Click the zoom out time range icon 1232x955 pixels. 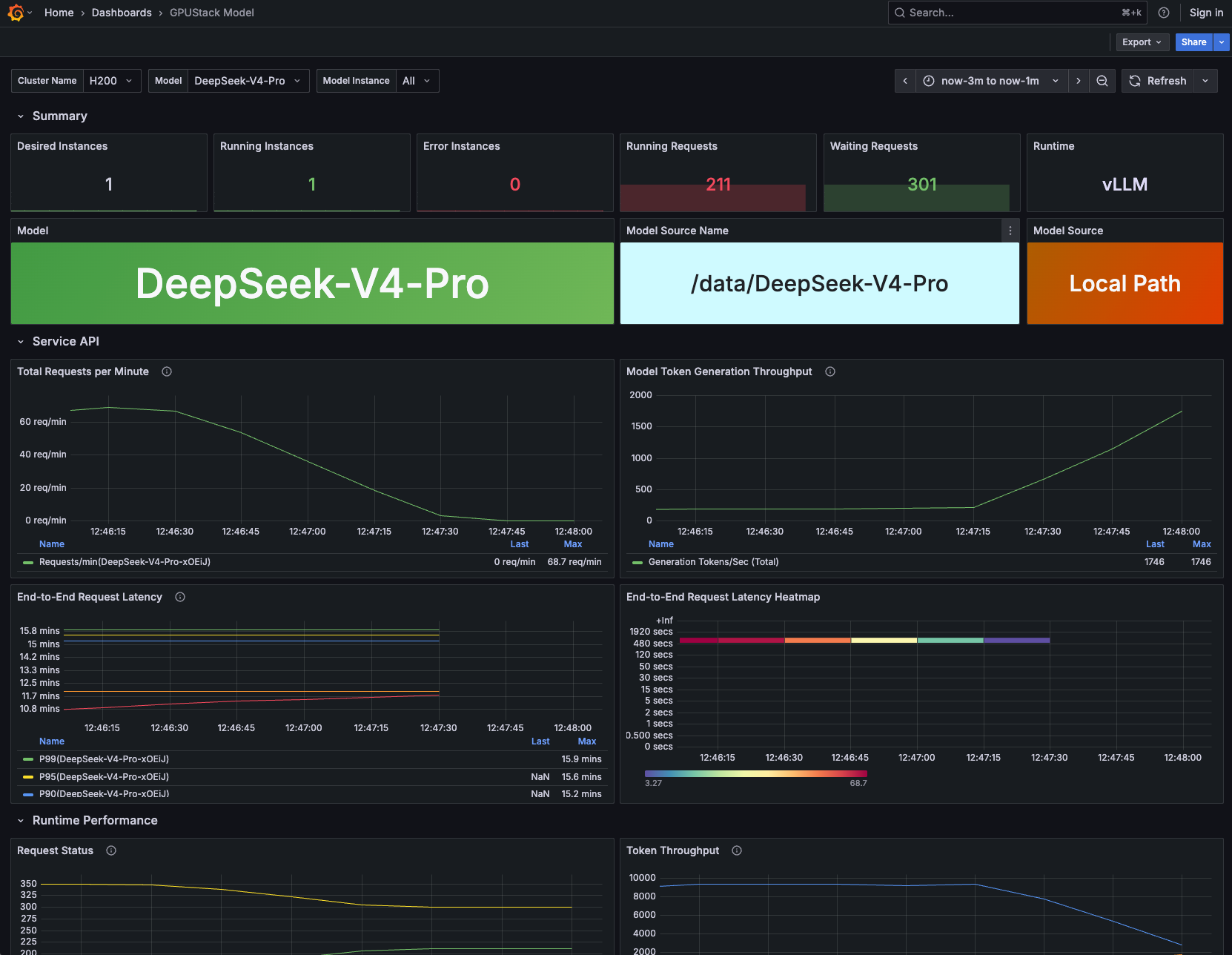pyautogui.click(x=1102, y=81)
